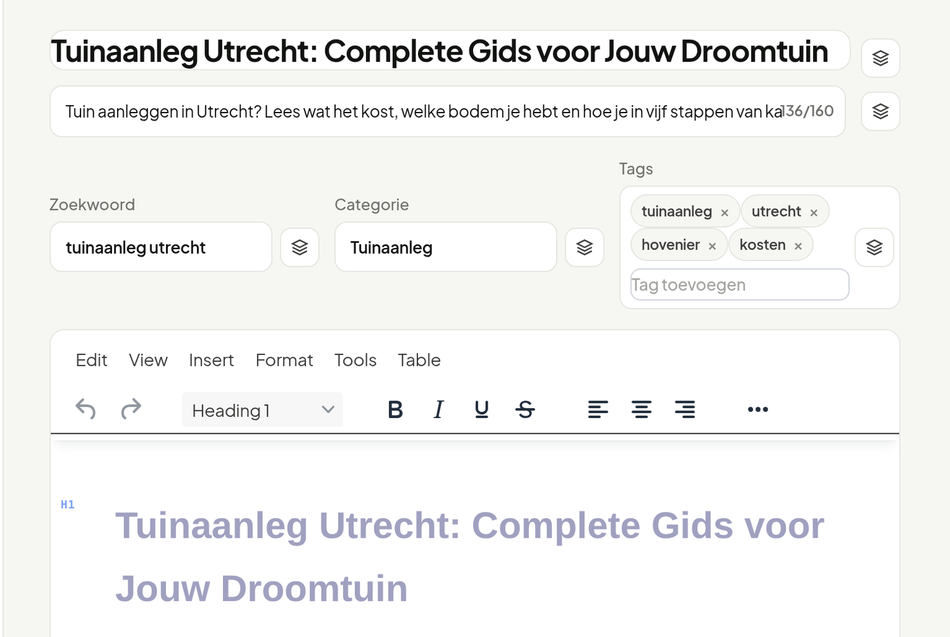950x637 pixels.
Task: Click the meta description field
Action: coord(448,112)
